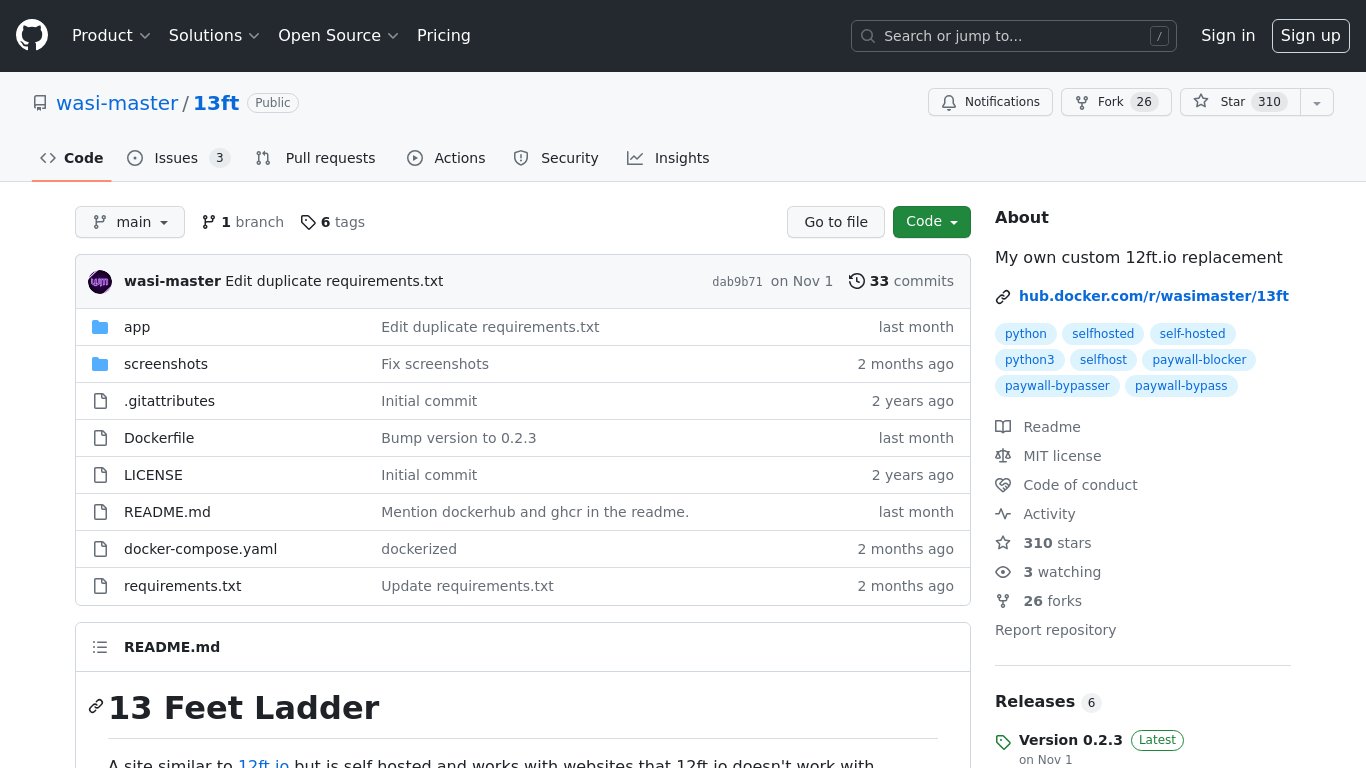1366x768 pixels.
Task: Select the screenshots folder icon
Action: click(x=100, y=364)
